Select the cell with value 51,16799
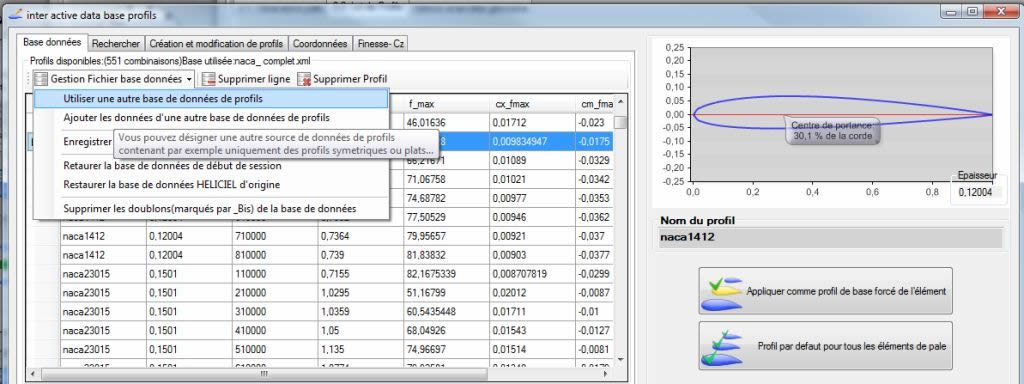The height and width of the screenshot is (384, 1024). (446, 293)
